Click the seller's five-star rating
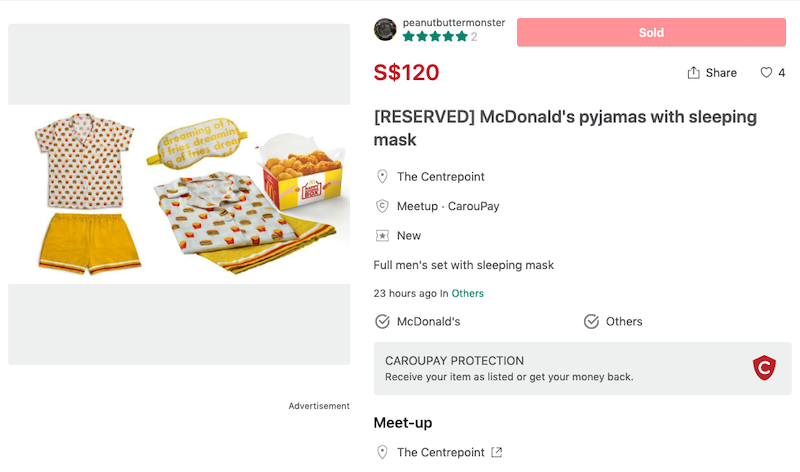Viewport: 800px width, 472px height. tap(434, 37)
